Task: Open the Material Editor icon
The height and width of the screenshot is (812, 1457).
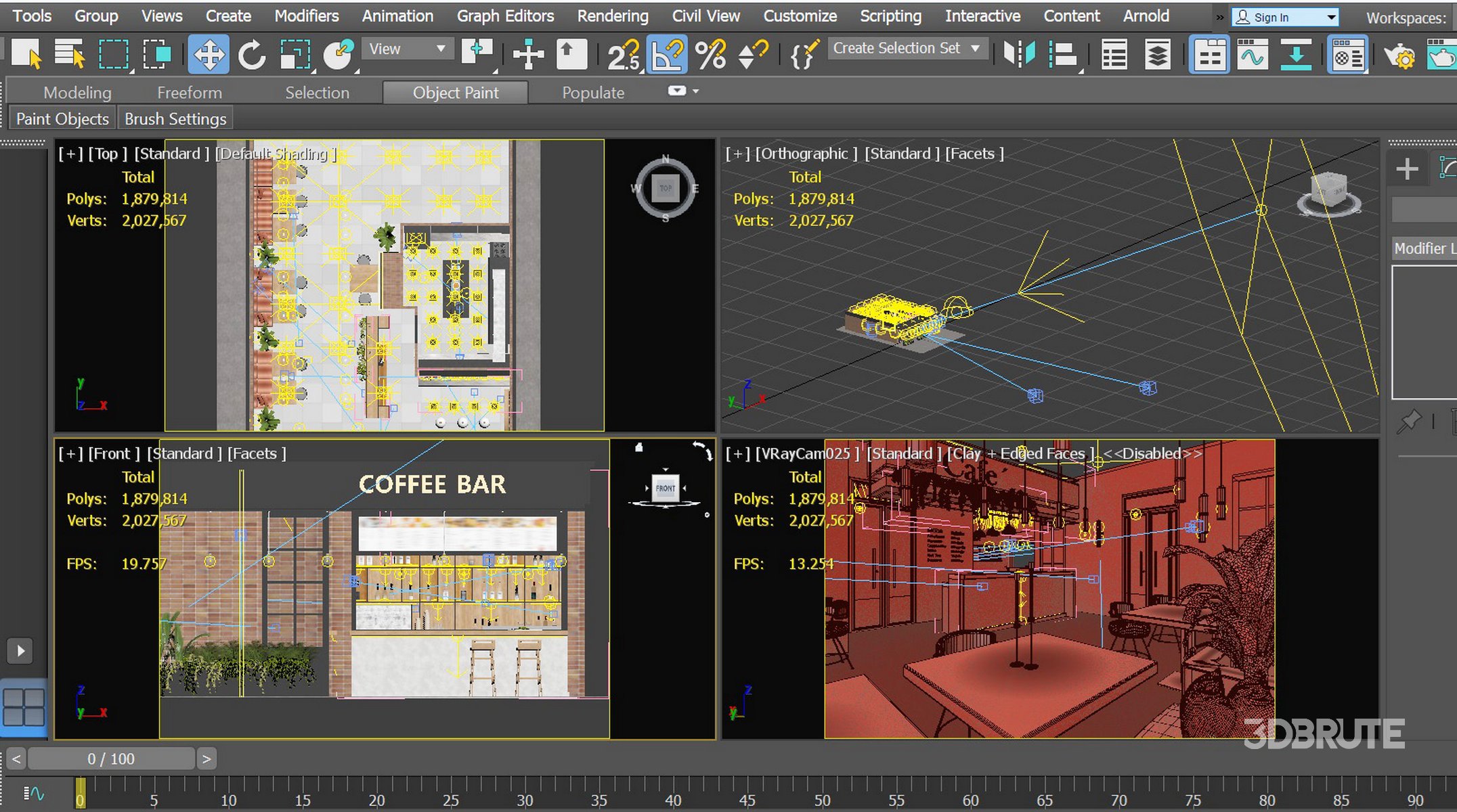Action: point(1347,54)
